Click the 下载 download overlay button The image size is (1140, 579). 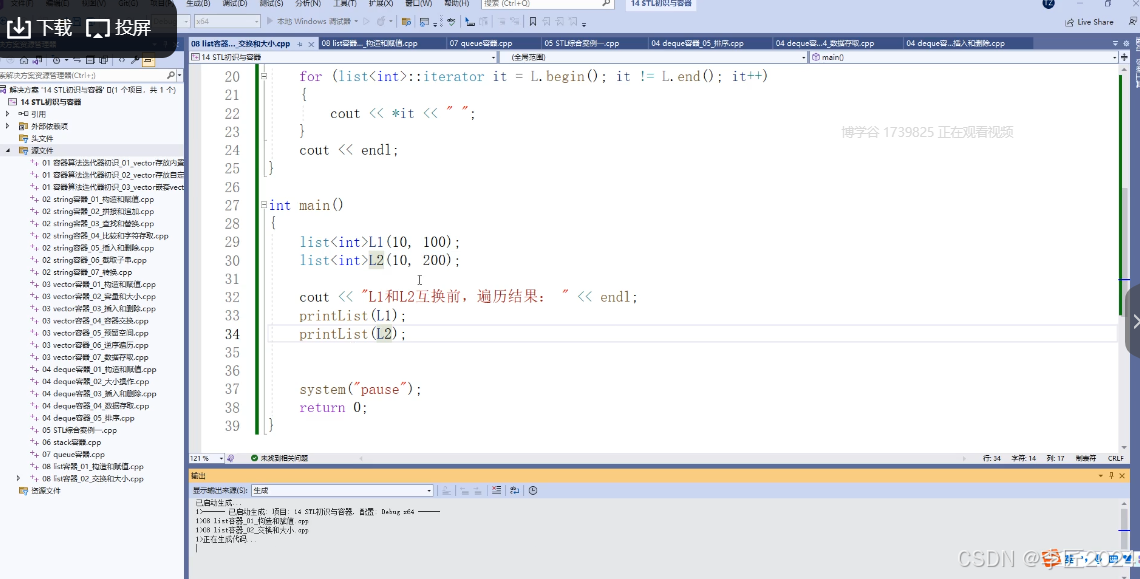point(40,28)
